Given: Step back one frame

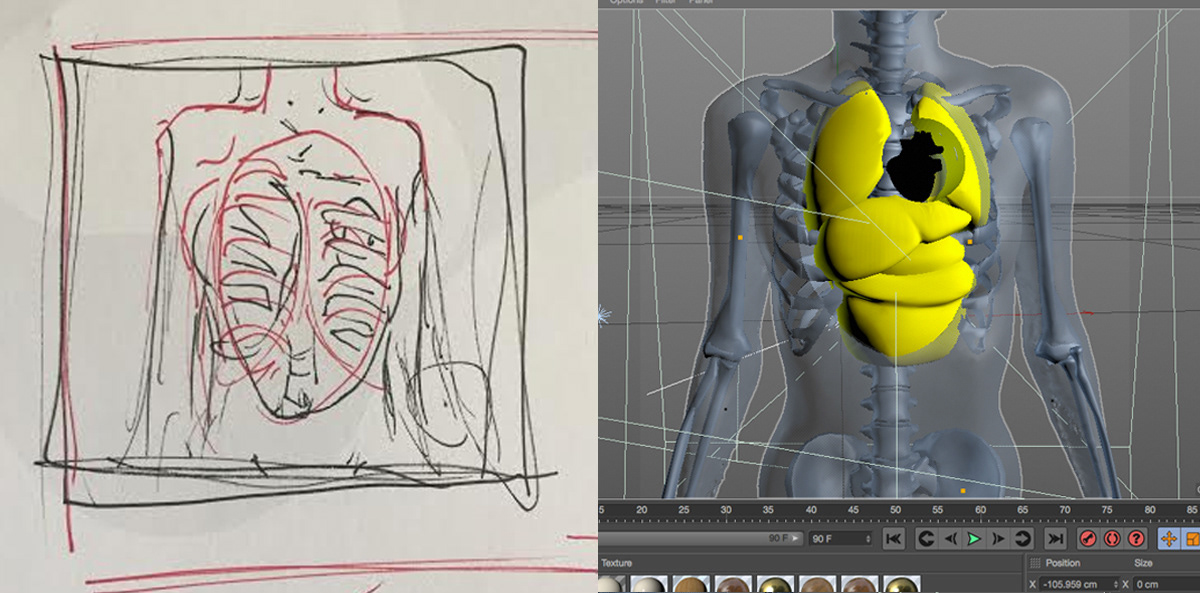Looking at the screenshot, I should tap(951, 539).
